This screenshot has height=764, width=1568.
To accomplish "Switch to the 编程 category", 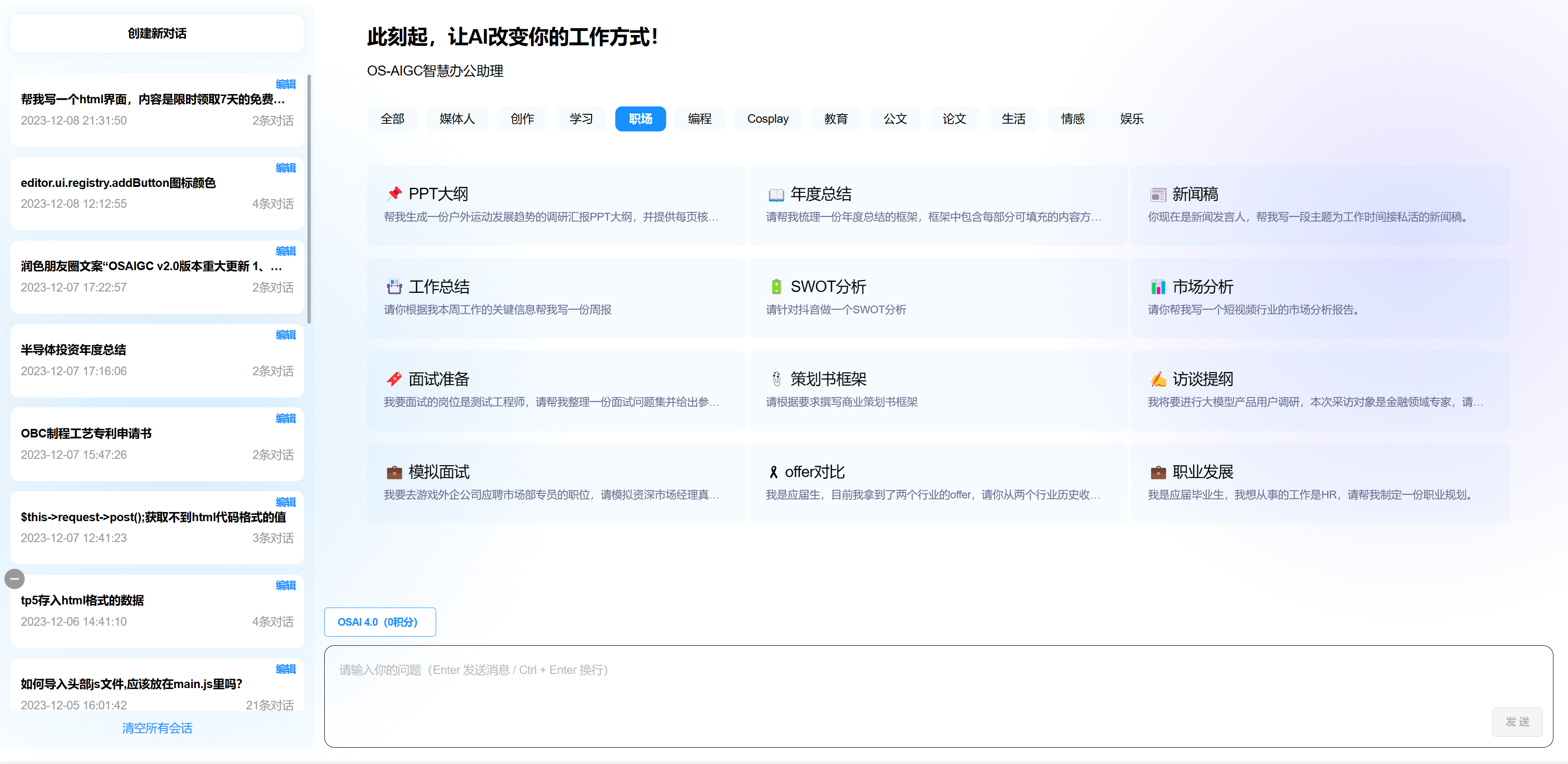I will point(699,119).
